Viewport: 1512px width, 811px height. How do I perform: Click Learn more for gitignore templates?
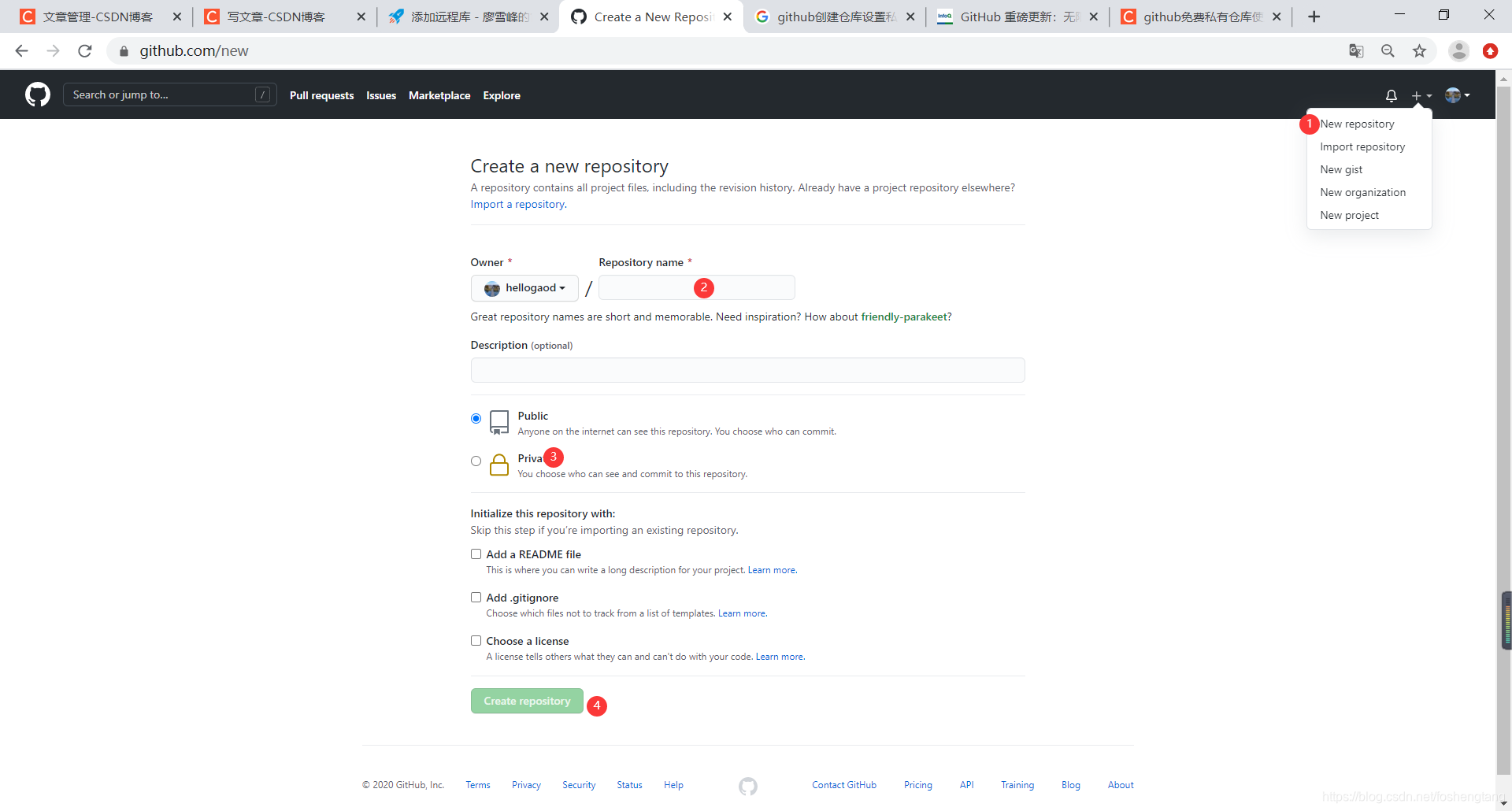[742, 613]
